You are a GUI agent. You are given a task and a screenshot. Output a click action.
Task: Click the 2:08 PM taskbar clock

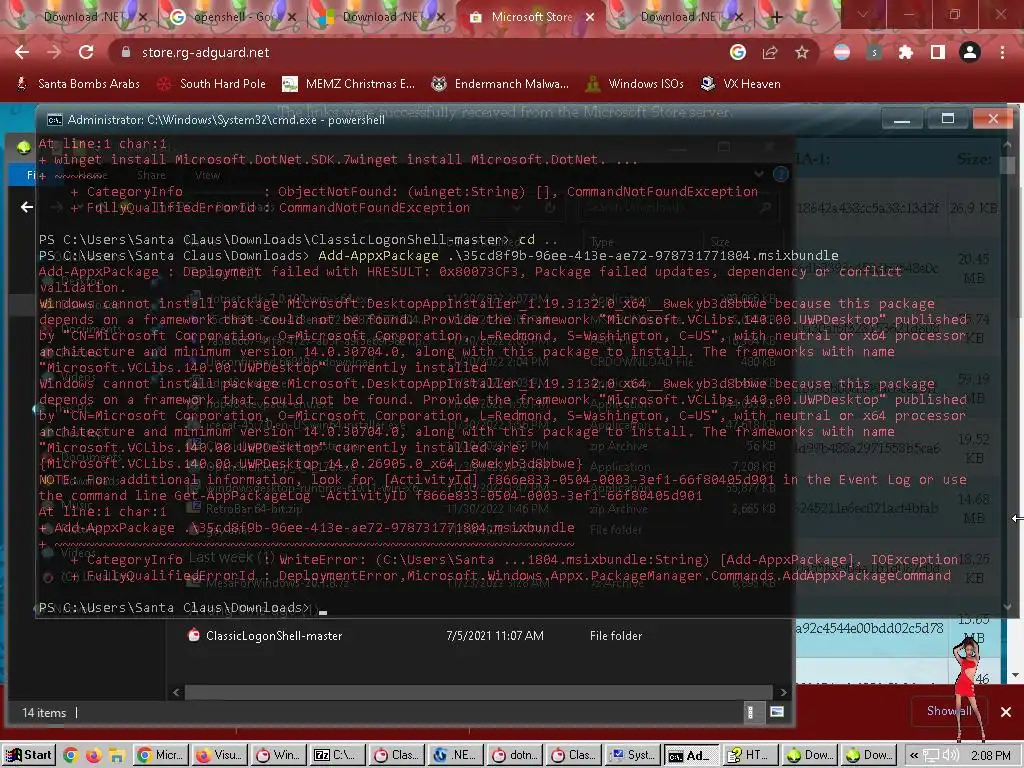pyautogui.click(x=990, y=756)
